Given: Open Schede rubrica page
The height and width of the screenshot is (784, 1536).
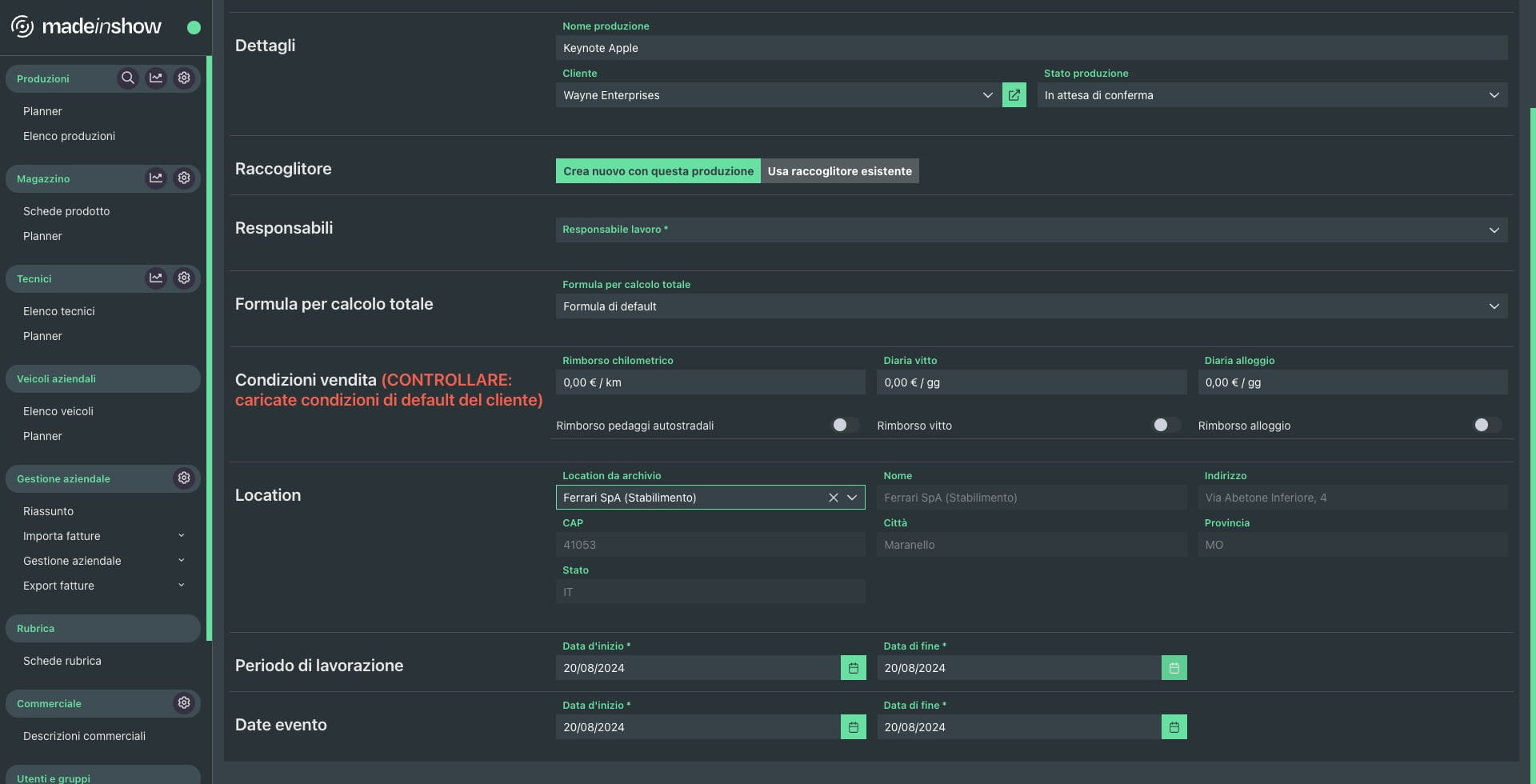Looking at the screenshot, I should coord(62,661).
